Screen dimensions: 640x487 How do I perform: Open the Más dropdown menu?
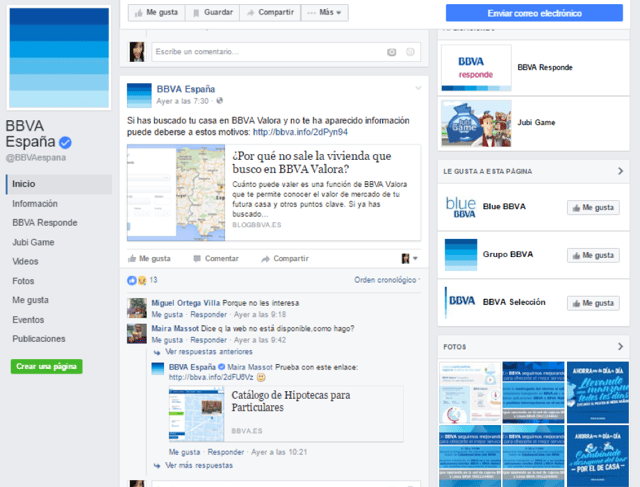pos(324,13)
